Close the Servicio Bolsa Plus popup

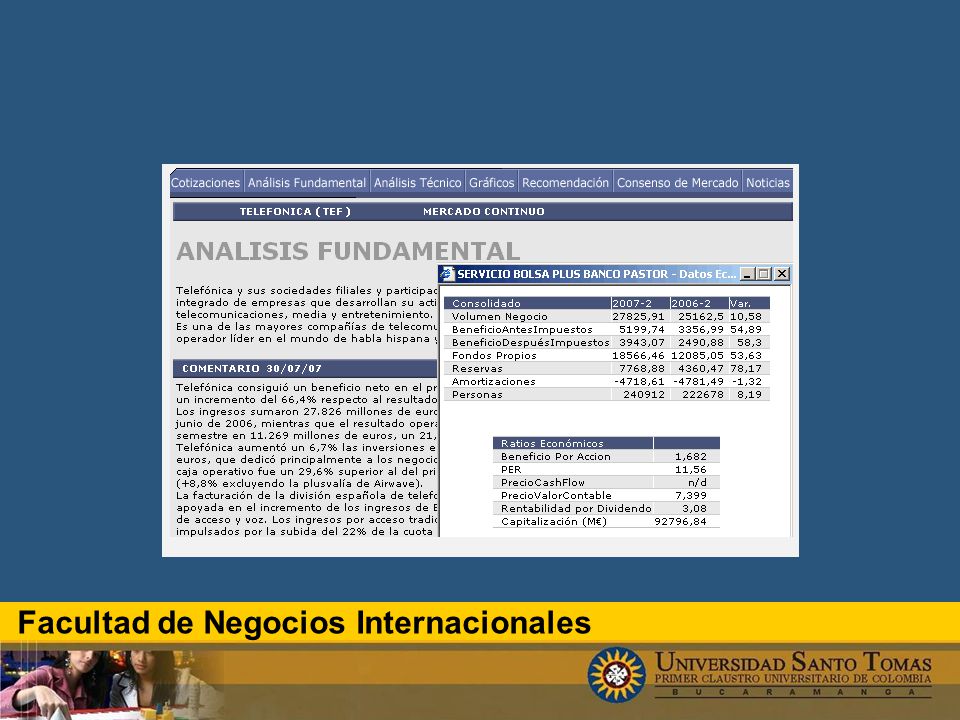click(x=782, y=274)
